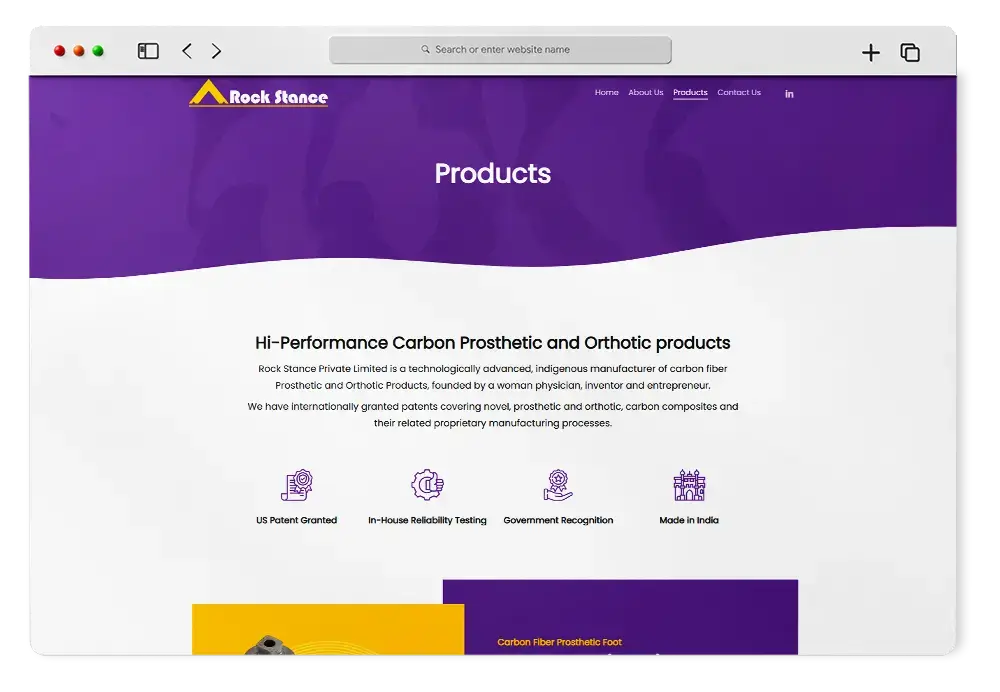Click the Rock Stance logo

(x=258, y=93)
